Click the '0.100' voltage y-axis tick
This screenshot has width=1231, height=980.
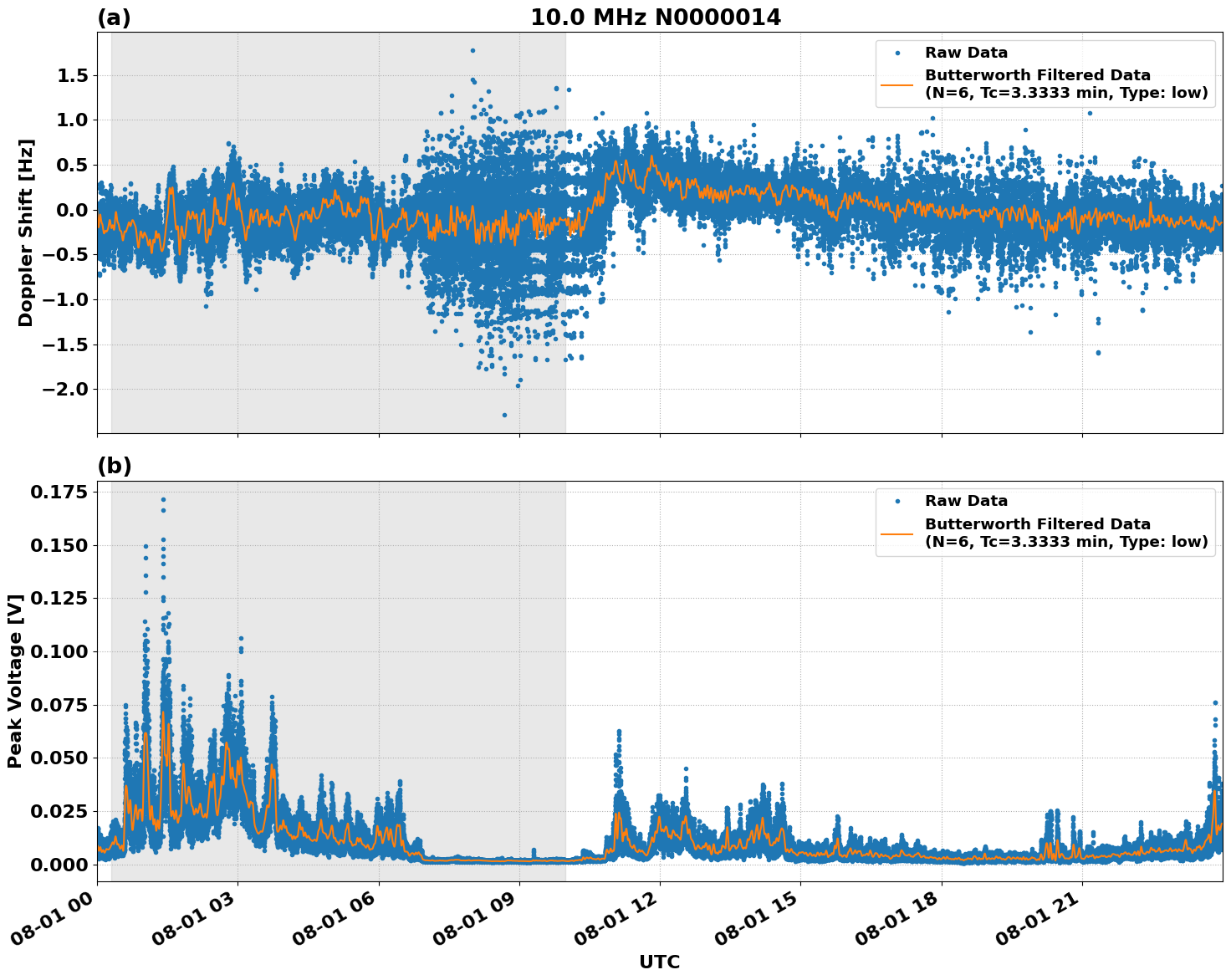pos(59,652)
